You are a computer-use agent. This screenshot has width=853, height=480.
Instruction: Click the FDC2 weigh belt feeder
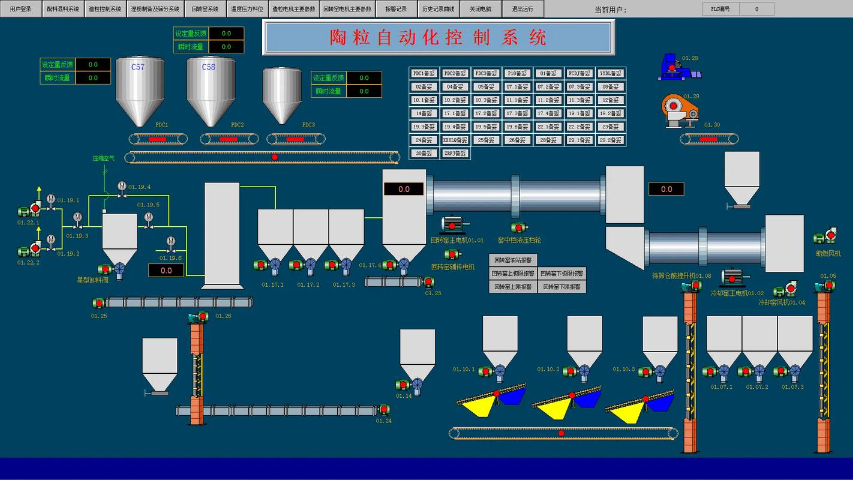click(x=229, y=139)
